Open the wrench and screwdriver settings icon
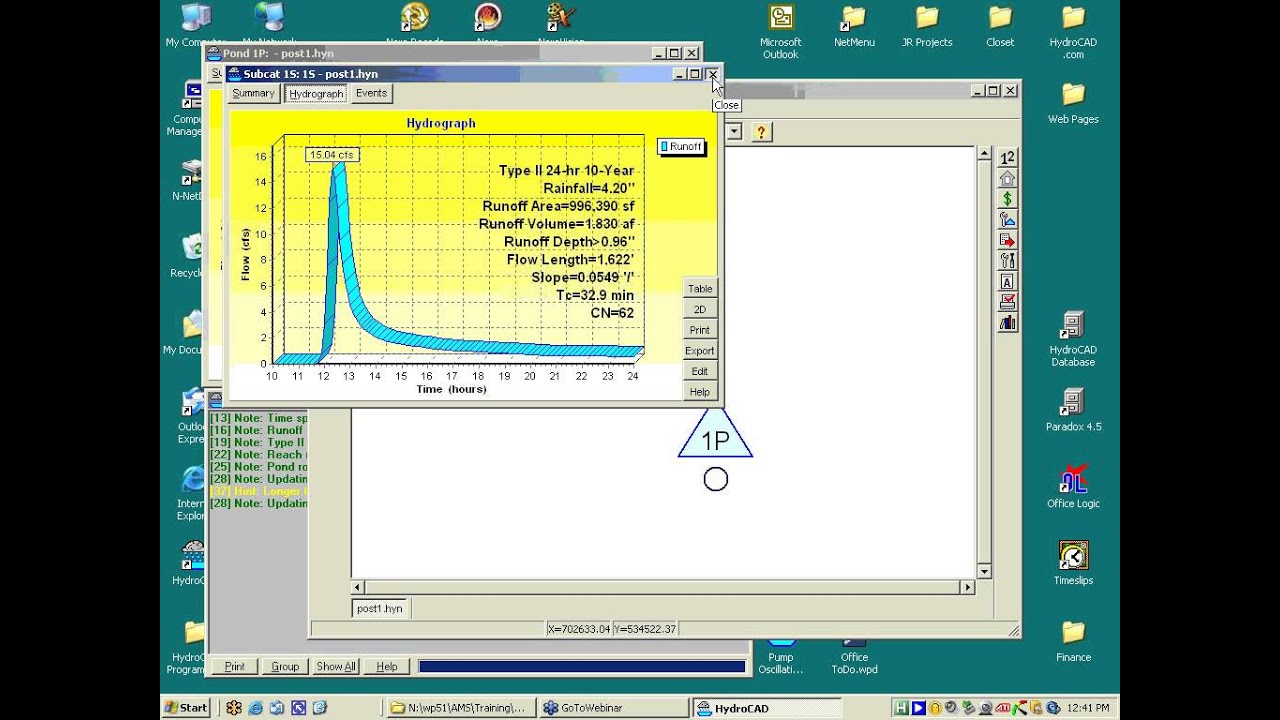Image resolution: width=1280 pixels, height=720 pixels. click(1007, 261)
